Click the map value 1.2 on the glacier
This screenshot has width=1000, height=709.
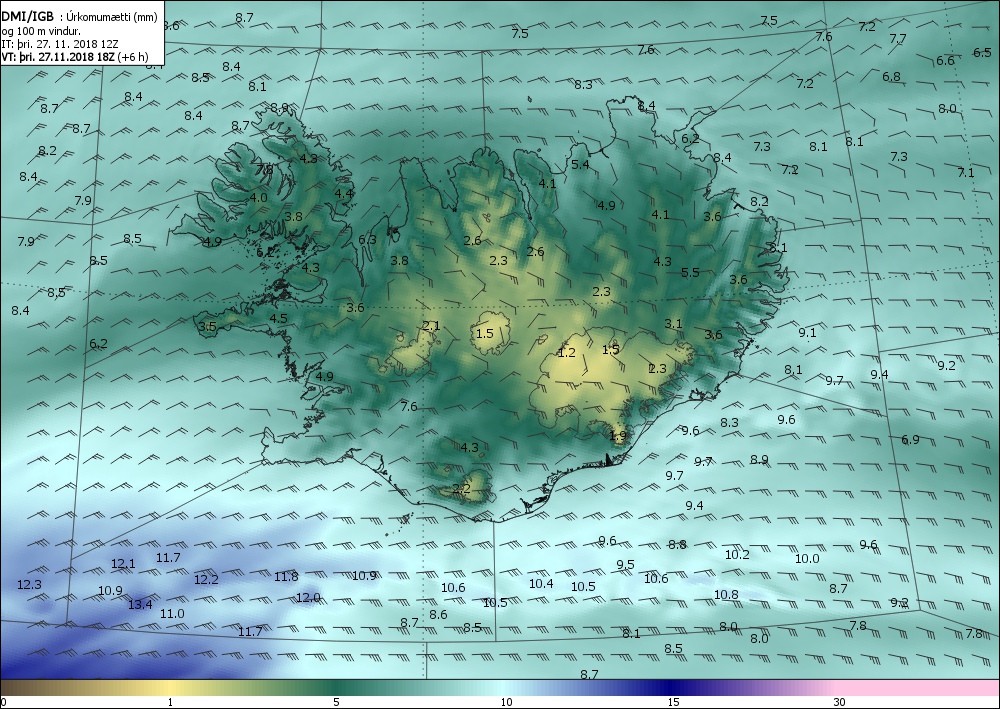[566, 353]
